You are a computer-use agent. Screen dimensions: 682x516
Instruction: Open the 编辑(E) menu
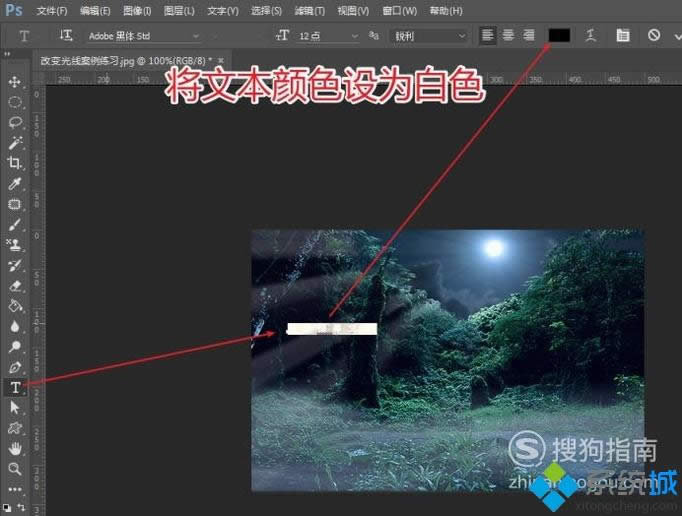coord(95,10)
